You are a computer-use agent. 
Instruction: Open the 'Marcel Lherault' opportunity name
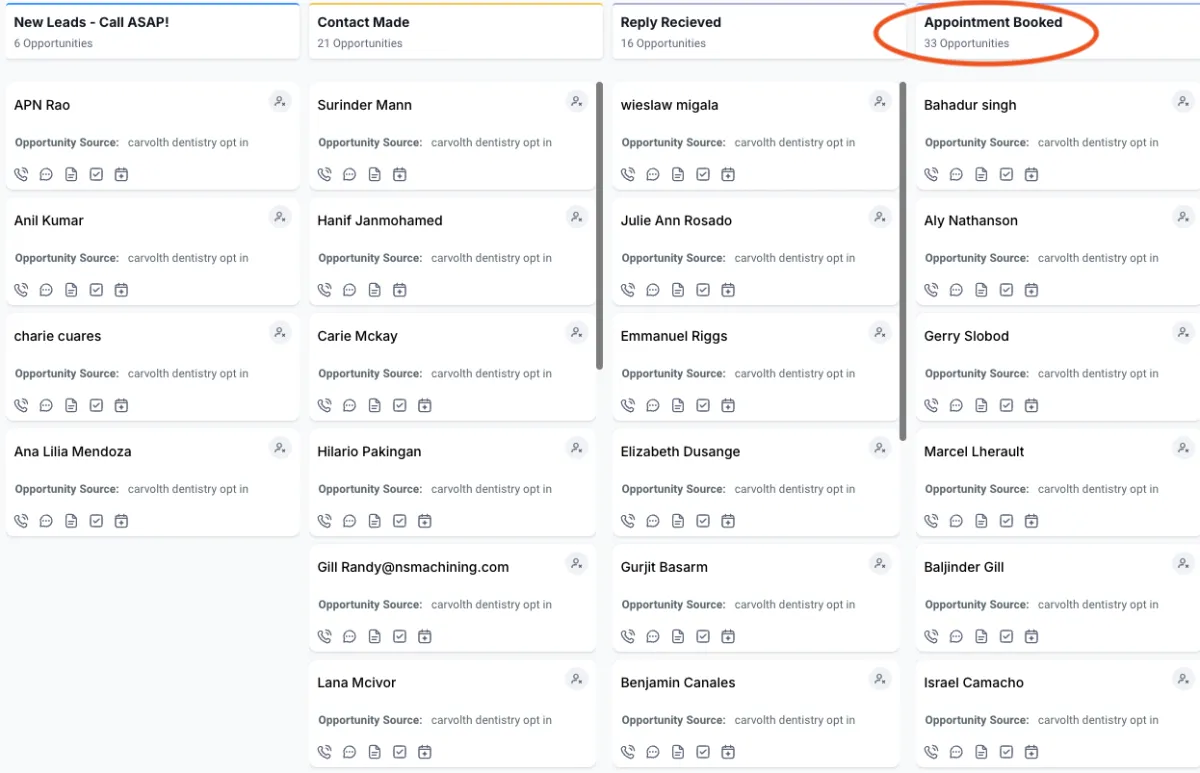click(x=975, y=451)
